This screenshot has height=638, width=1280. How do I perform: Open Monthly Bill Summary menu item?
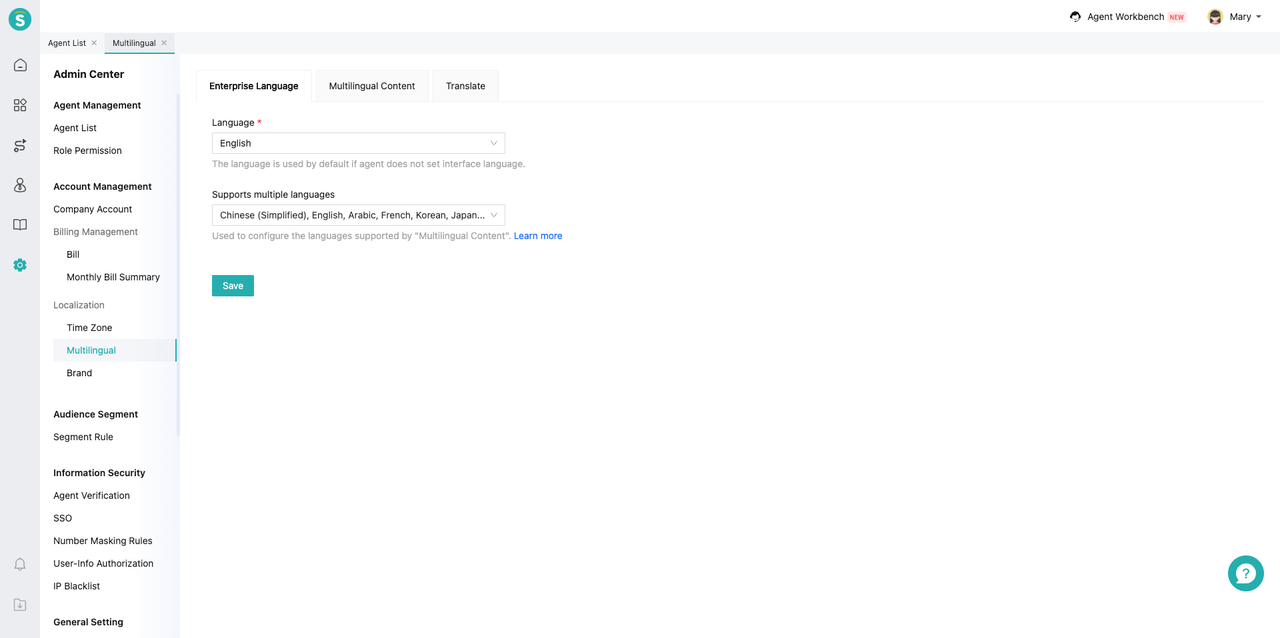pos(113,277)
